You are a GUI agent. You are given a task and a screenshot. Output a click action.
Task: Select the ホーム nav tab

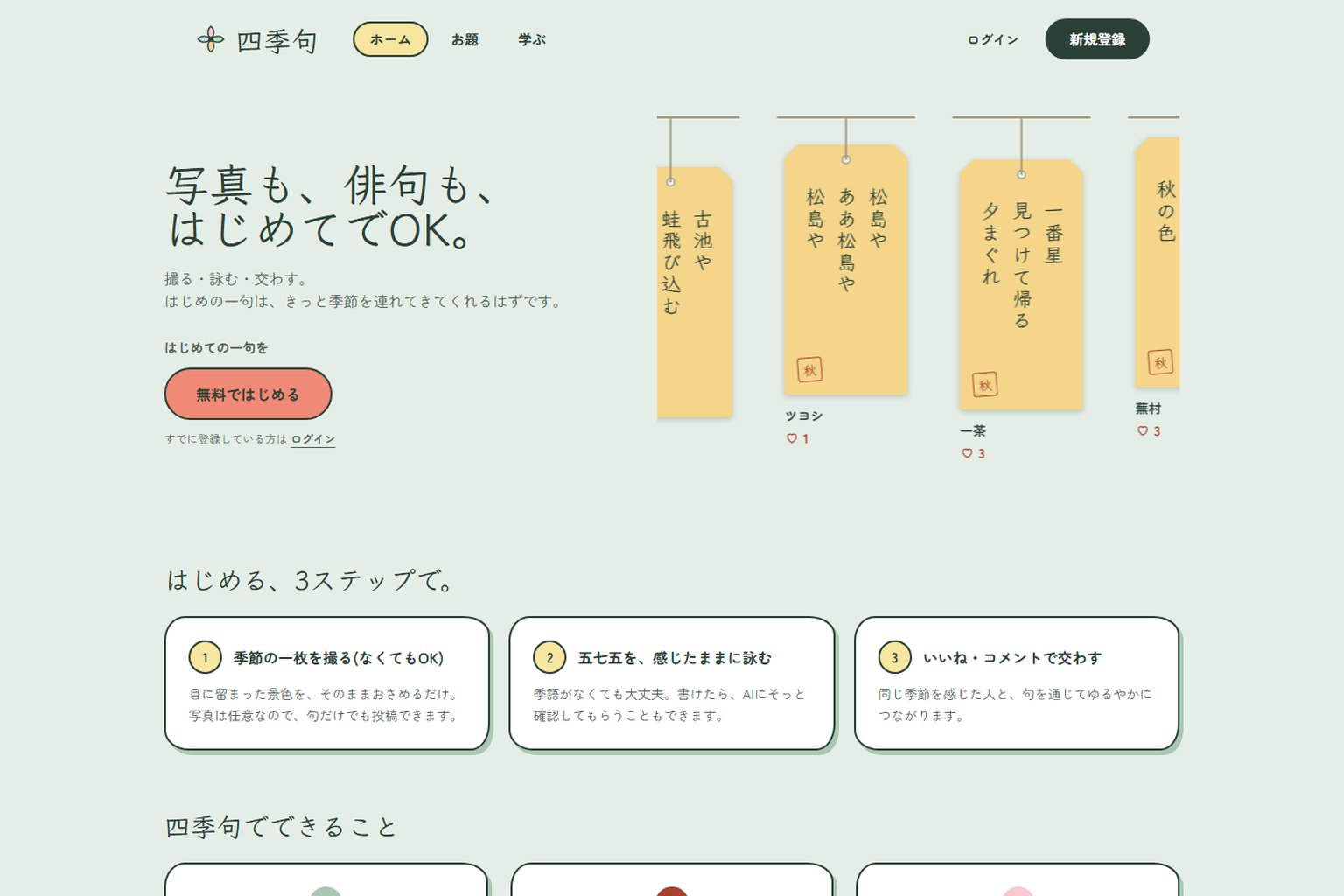(x=390, y=39)
